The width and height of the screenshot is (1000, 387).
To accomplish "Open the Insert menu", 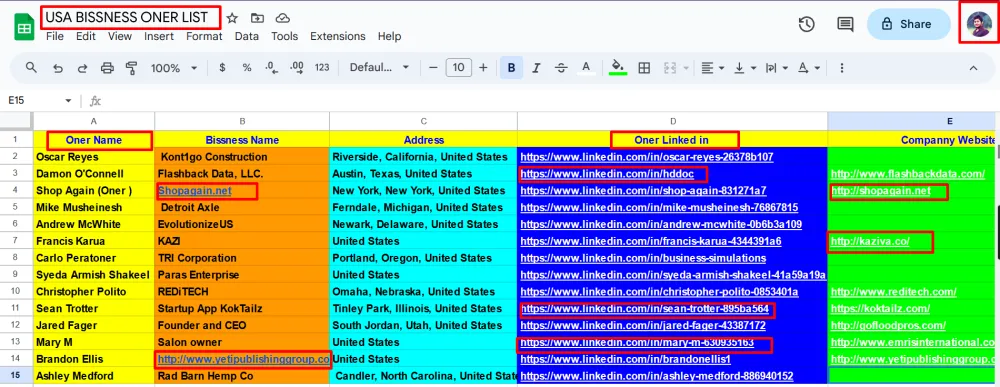I will [x=159, y=36].
